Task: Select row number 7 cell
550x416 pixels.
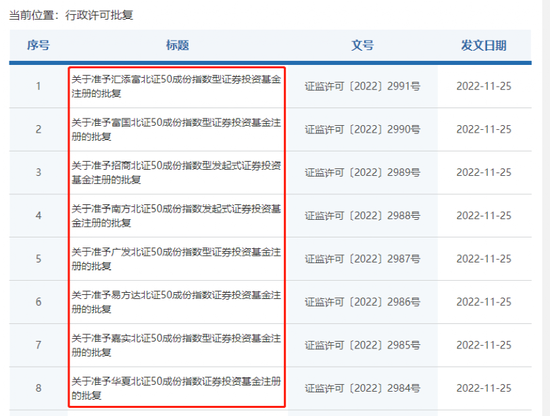Action: point(38,345)
